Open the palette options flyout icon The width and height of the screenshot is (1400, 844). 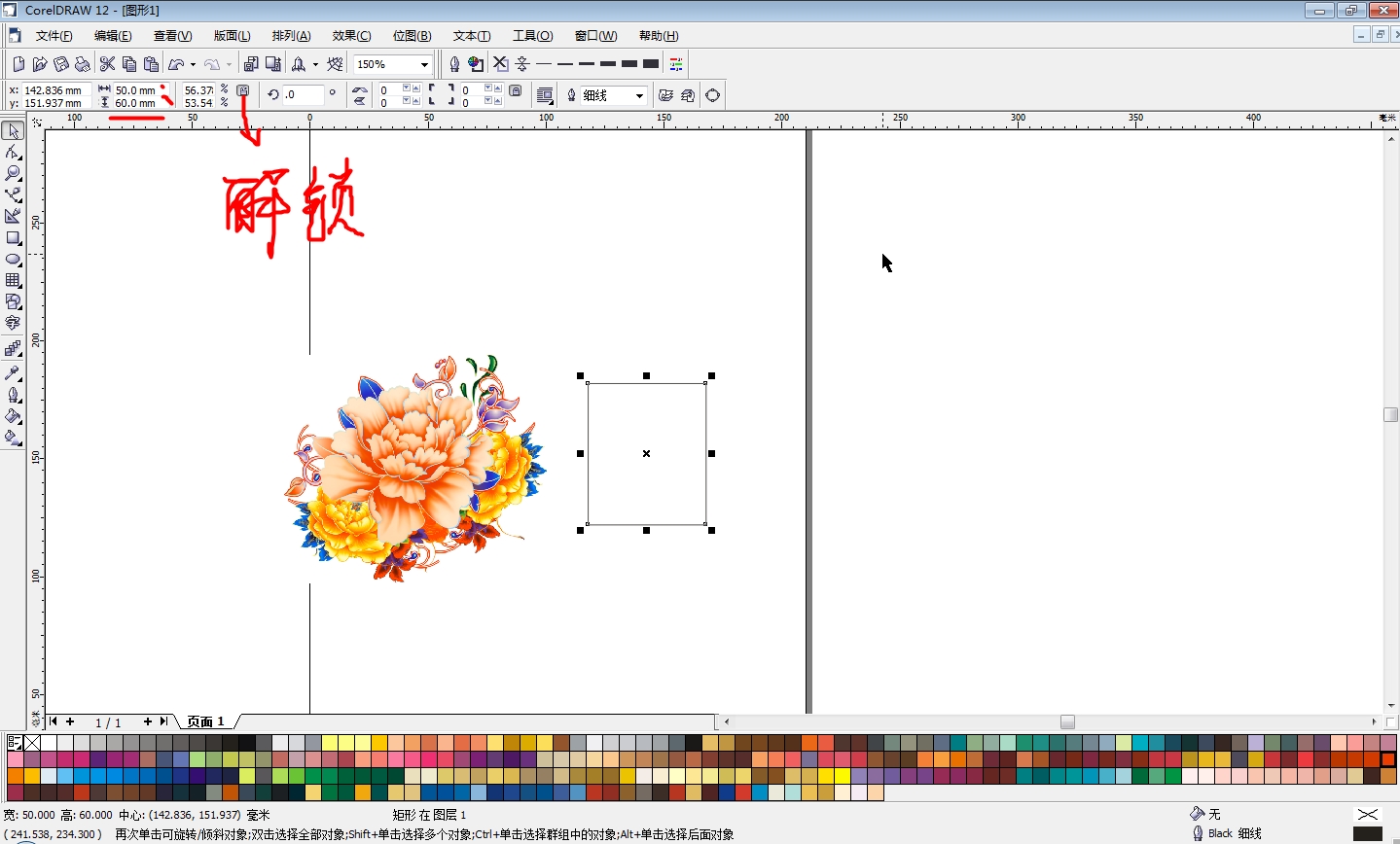[14, 743]
